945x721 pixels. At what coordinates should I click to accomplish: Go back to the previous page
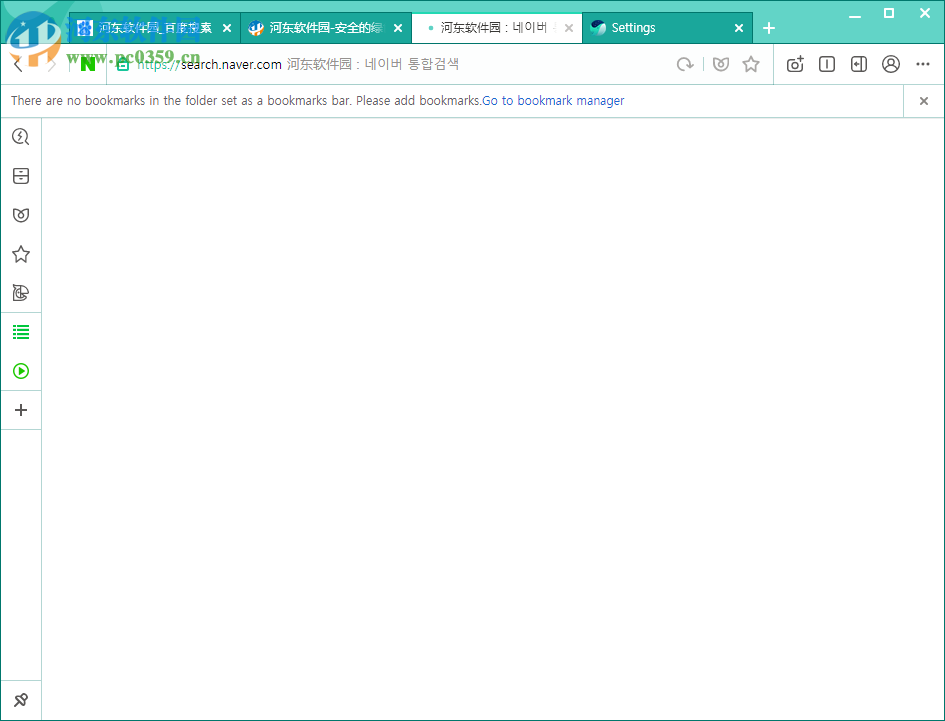[x=17, y=64]
